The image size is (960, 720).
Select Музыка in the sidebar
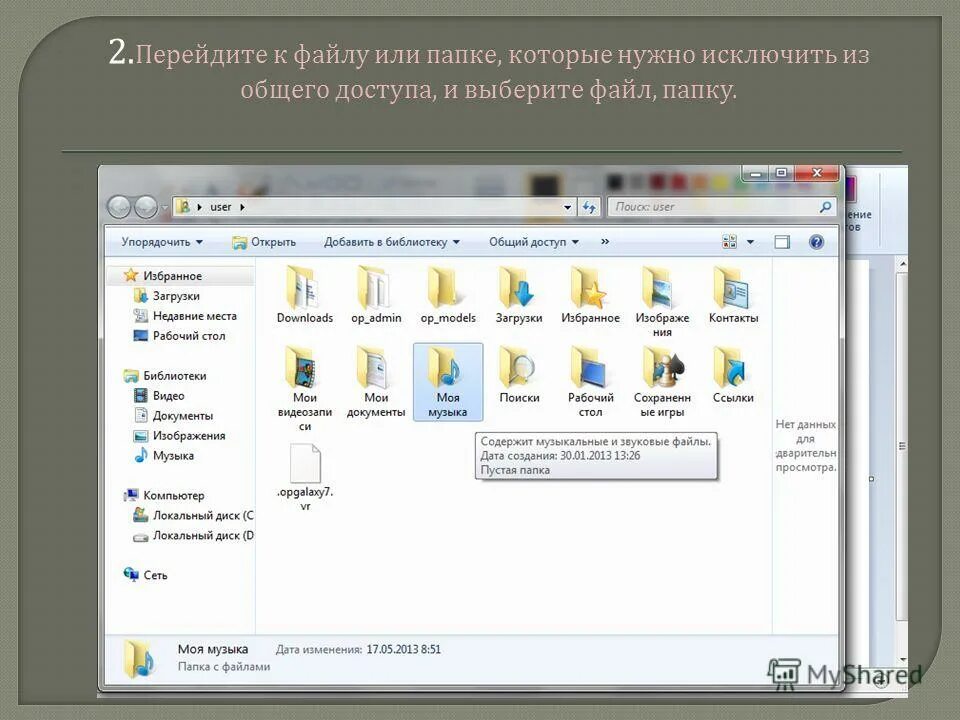[171, 456]
